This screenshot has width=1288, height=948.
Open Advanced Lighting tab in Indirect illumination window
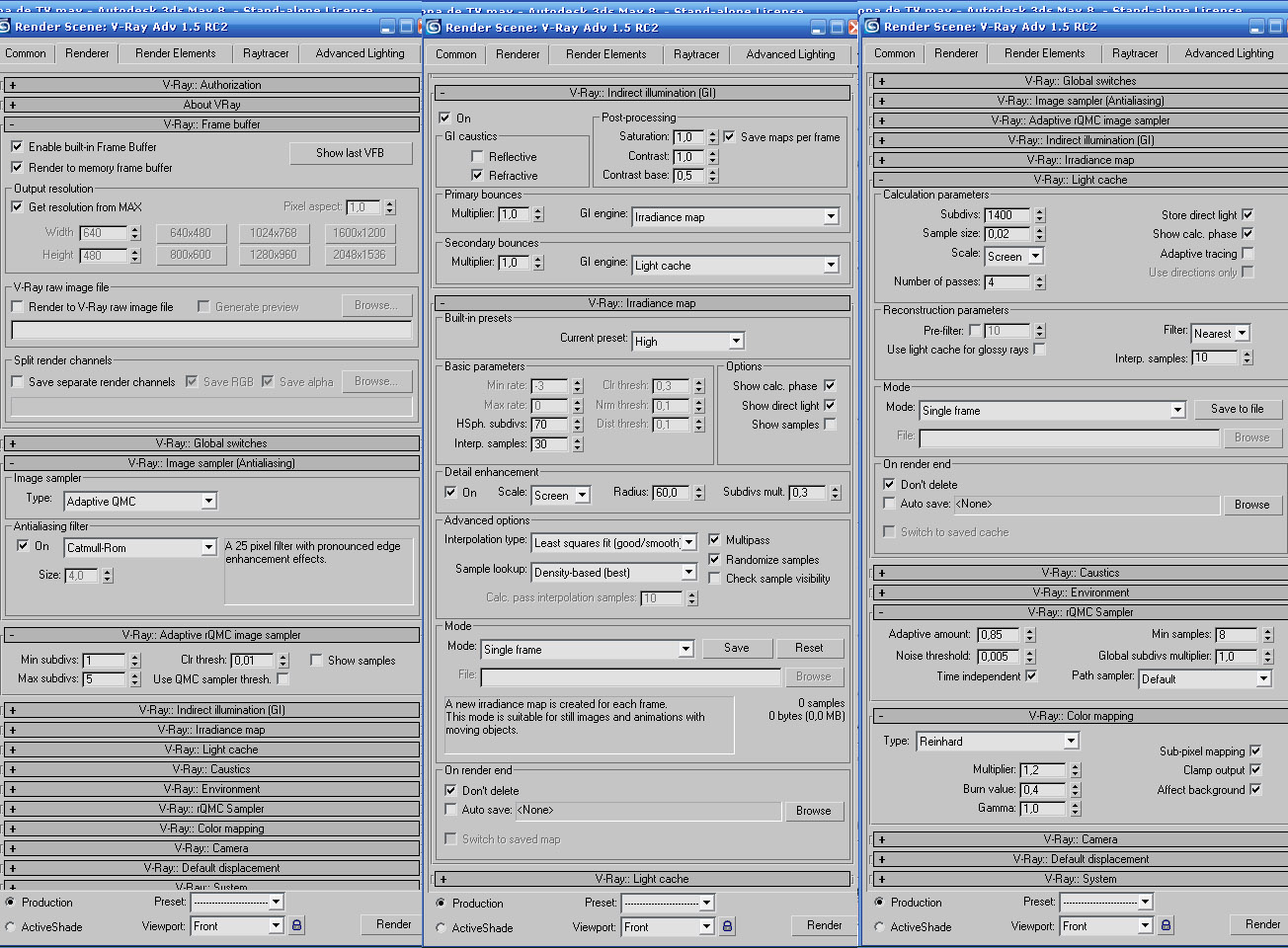(x=791, y=54)
